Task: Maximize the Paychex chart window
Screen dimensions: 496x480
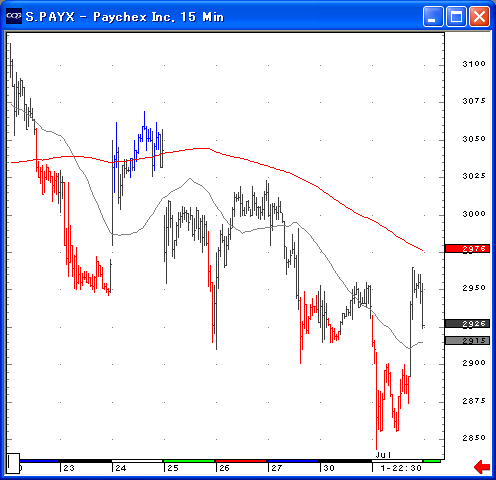Action: click(456, 16)
